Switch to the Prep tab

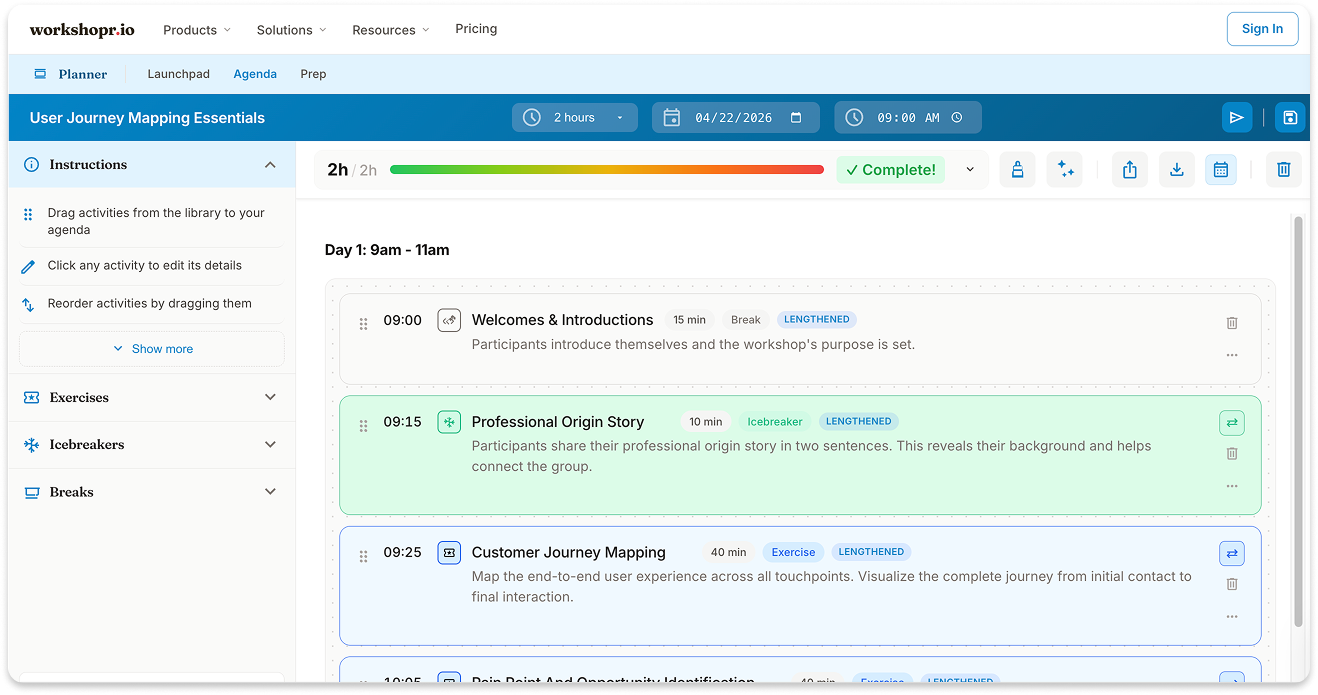(x=313, y=74)
